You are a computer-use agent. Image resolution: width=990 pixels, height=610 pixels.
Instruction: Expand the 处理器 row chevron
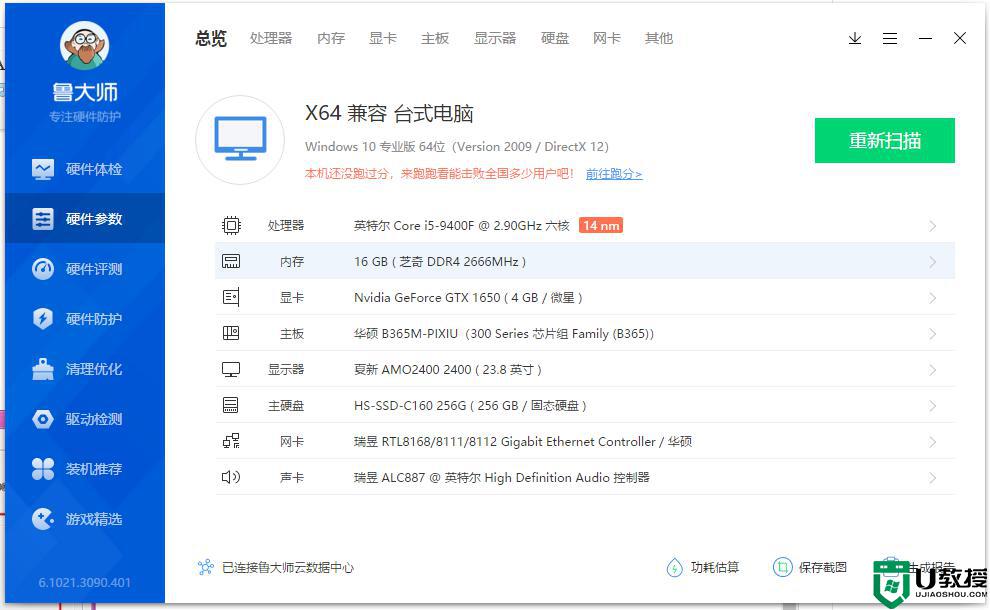(932, 226)
